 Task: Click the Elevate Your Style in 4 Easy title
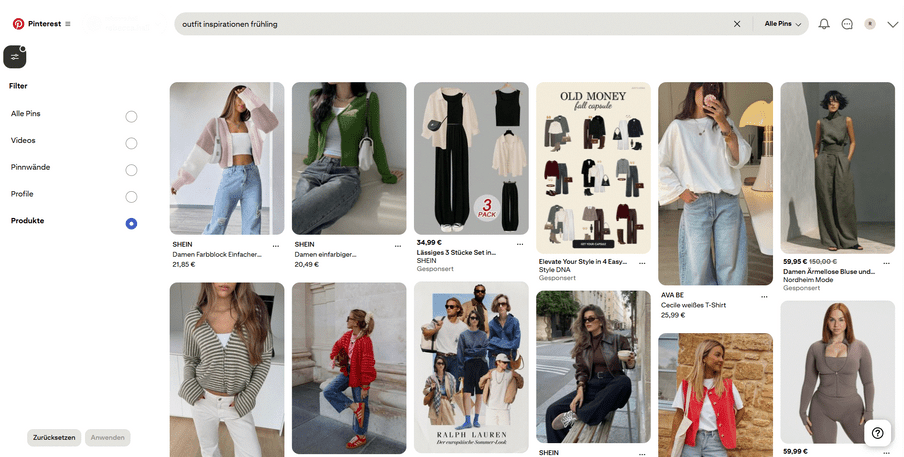(x=582, y=262)
